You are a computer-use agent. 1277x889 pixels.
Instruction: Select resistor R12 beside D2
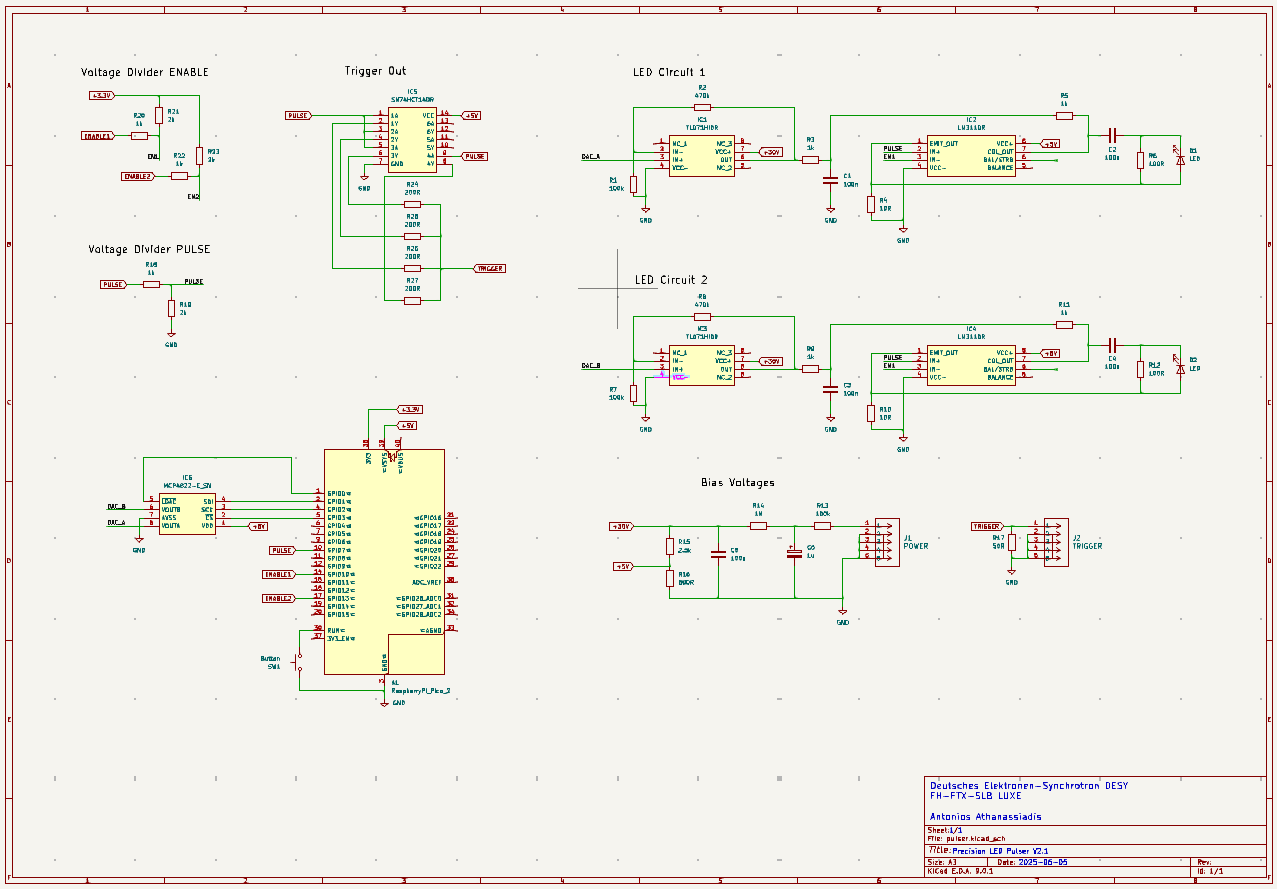tap(1140, 369)
